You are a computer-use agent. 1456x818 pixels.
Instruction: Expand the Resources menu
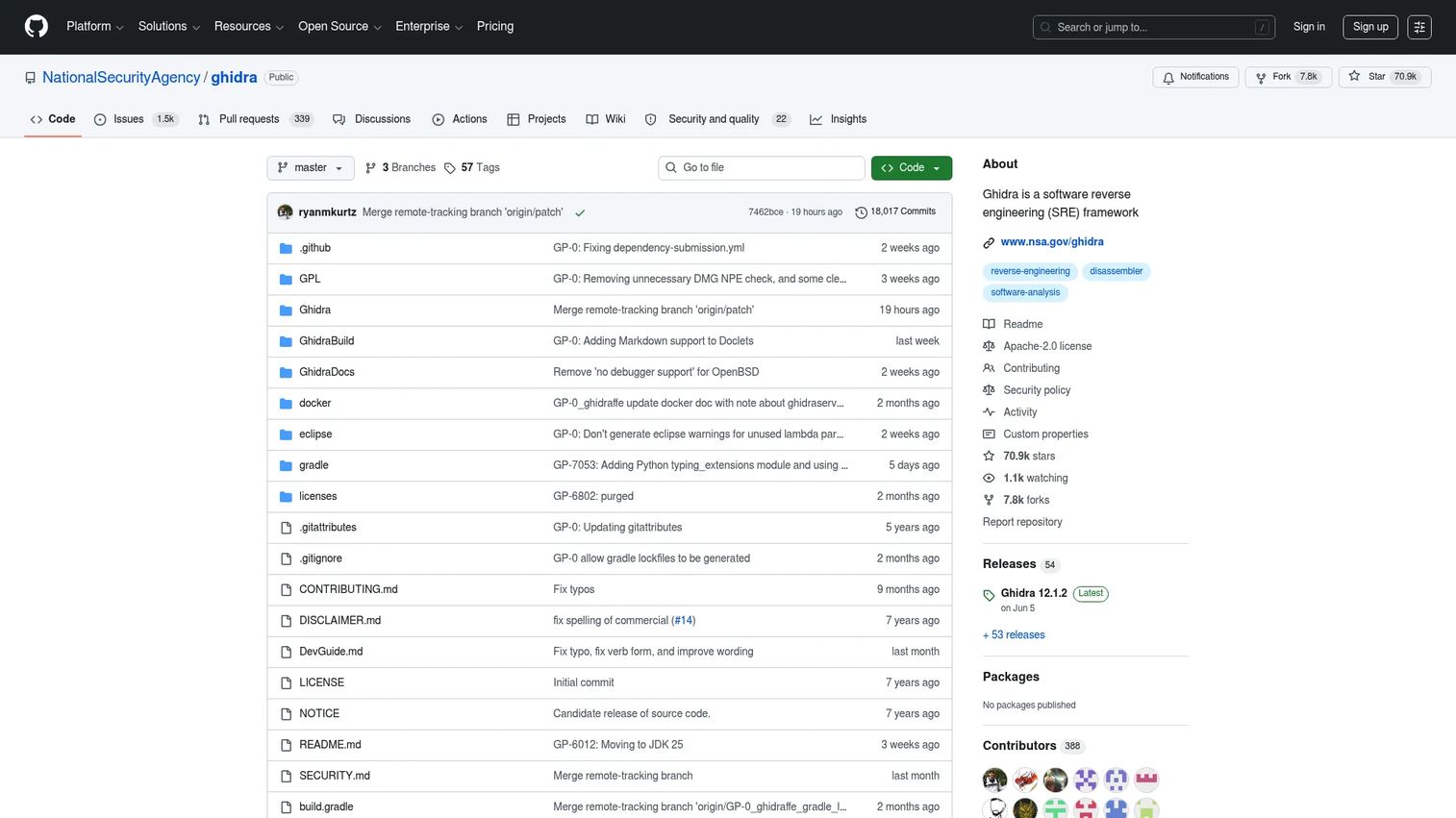click(249, 26)
